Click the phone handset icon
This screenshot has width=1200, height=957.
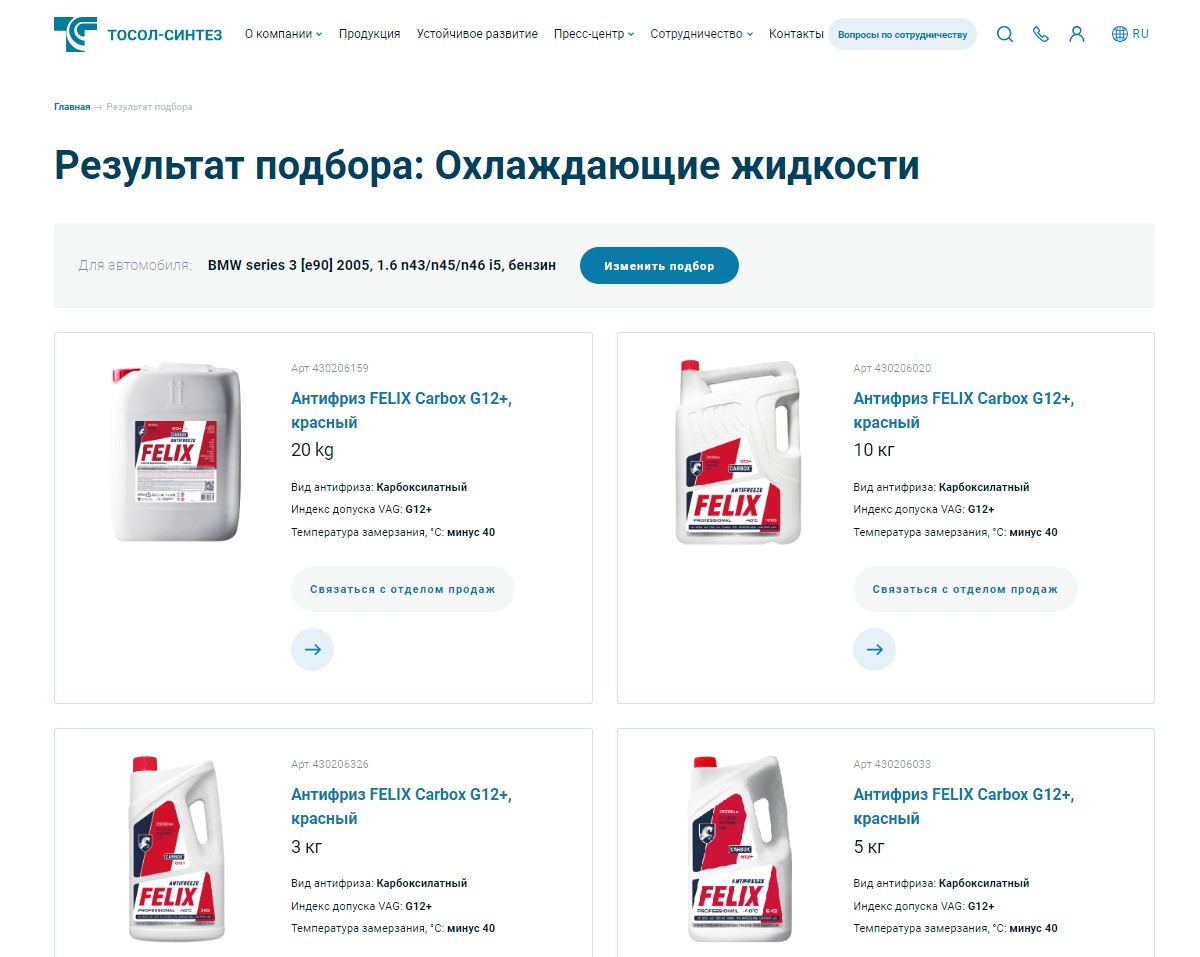click(x=1041, y=34)
